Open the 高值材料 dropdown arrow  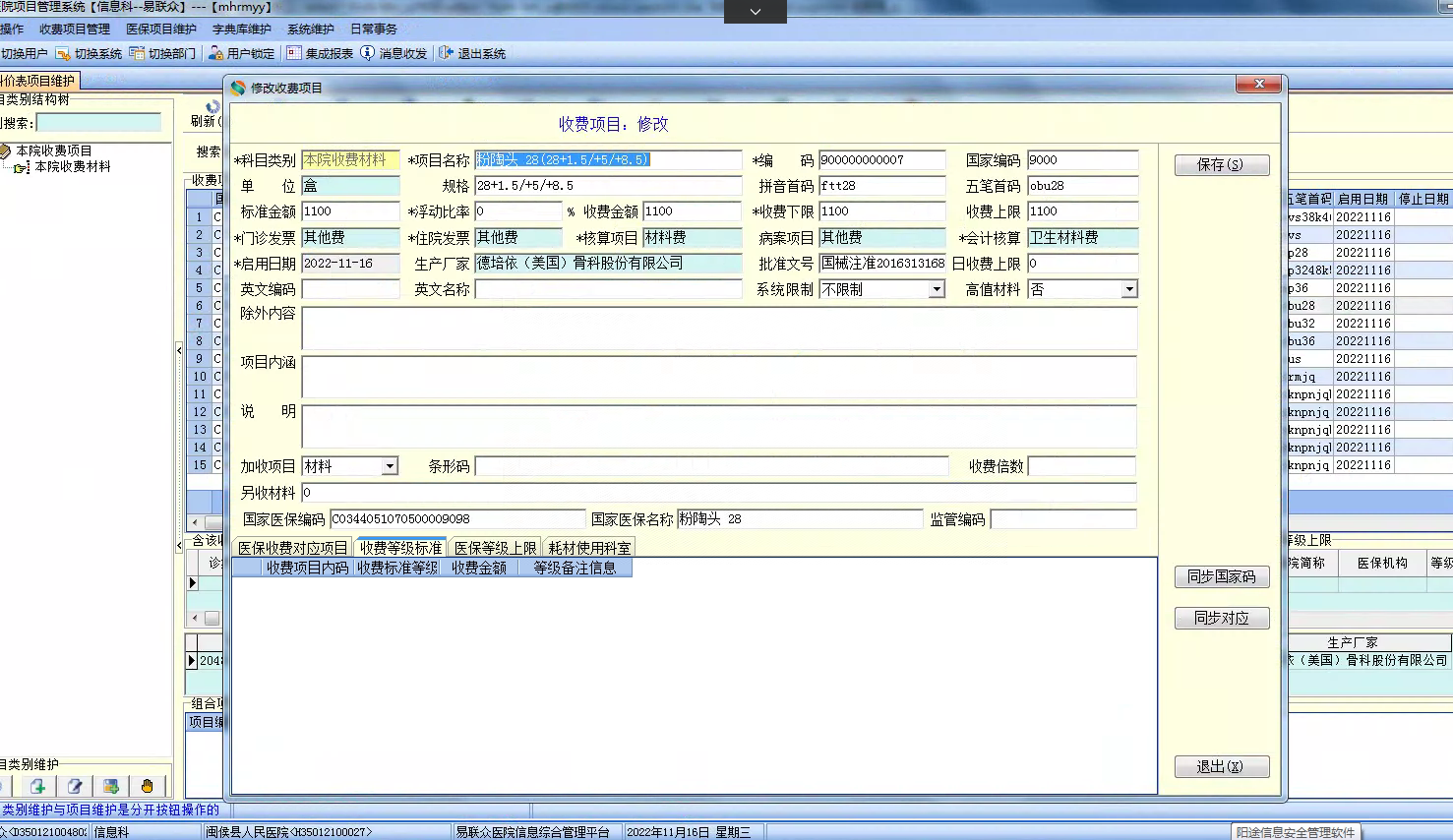(x=1129, y=289)
